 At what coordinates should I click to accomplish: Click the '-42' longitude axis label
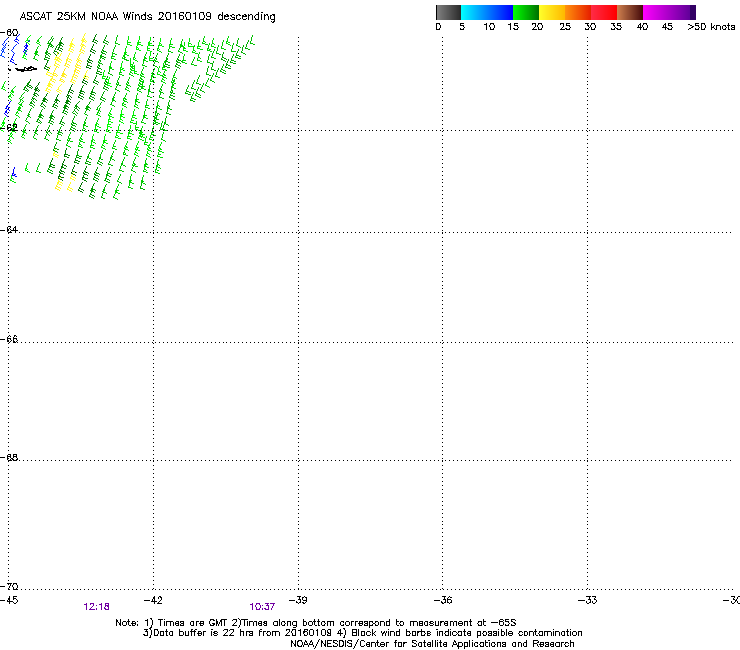click(153, 600)
